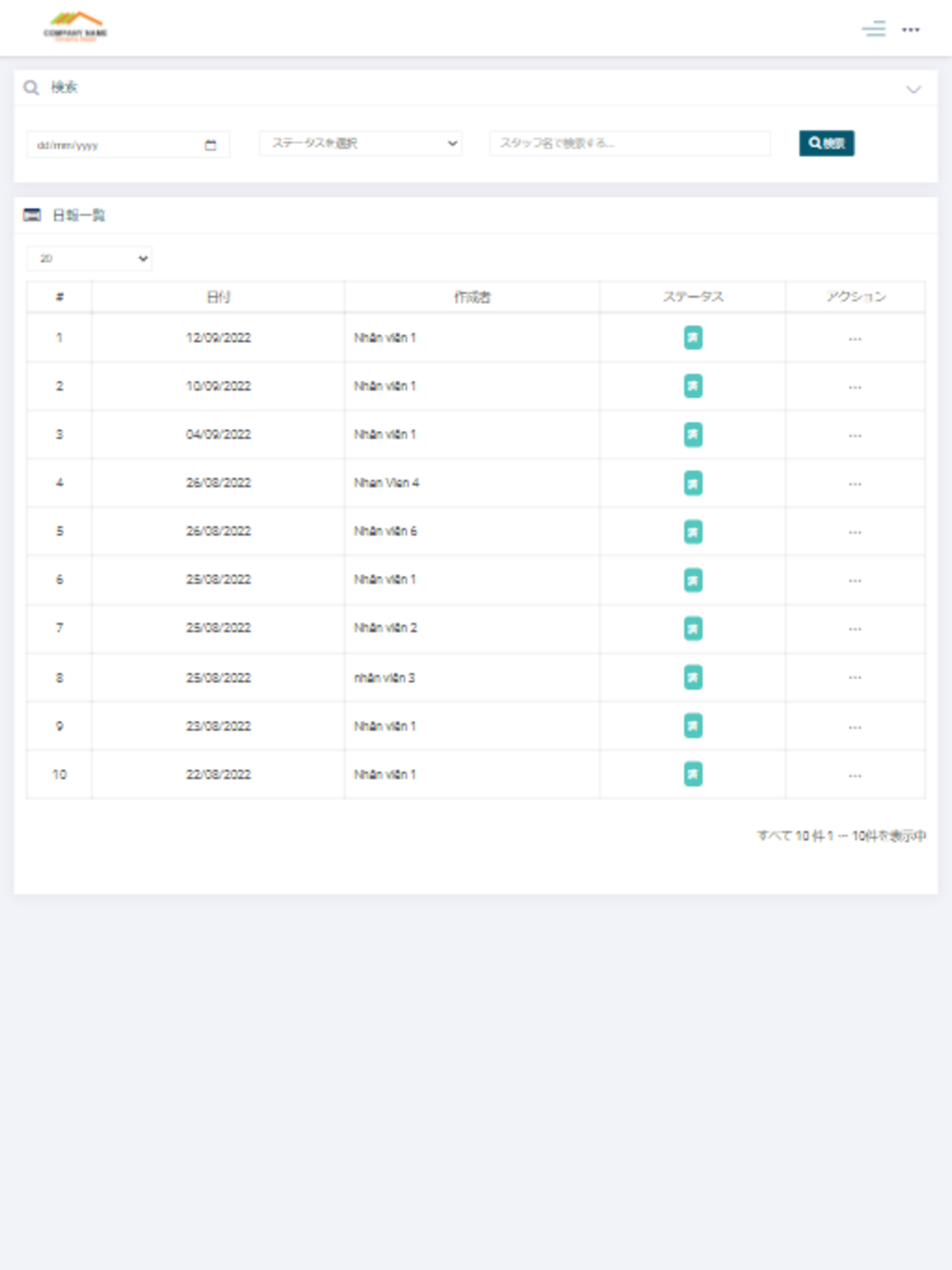
Task: Click status badge in row number 6
Action: tap(693, 581)
